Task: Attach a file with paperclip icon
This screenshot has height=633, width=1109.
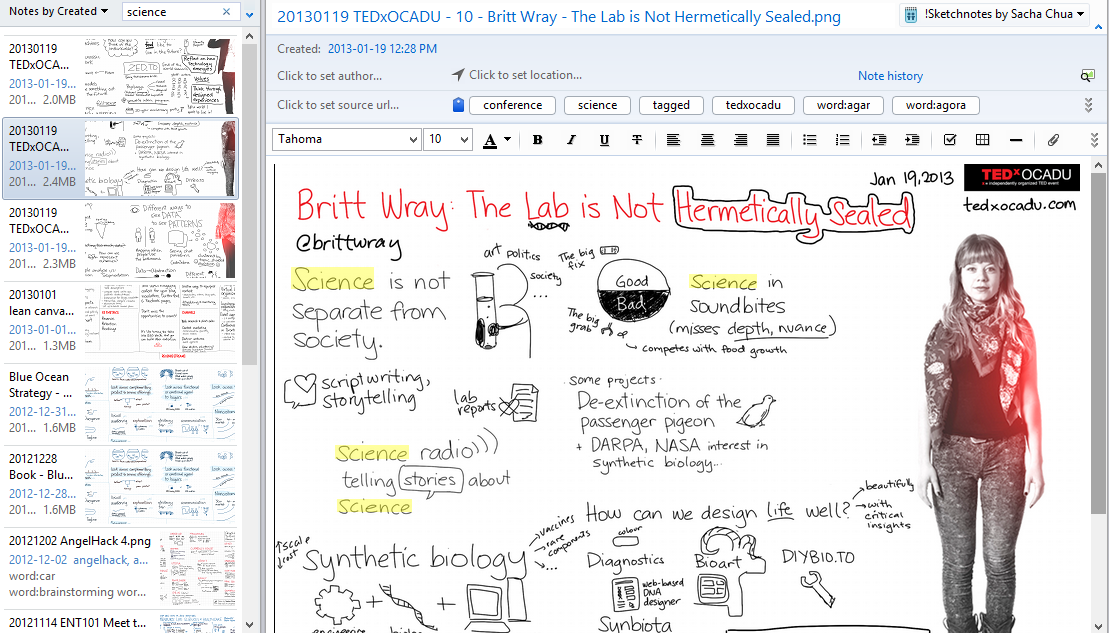Action: 1053,140
